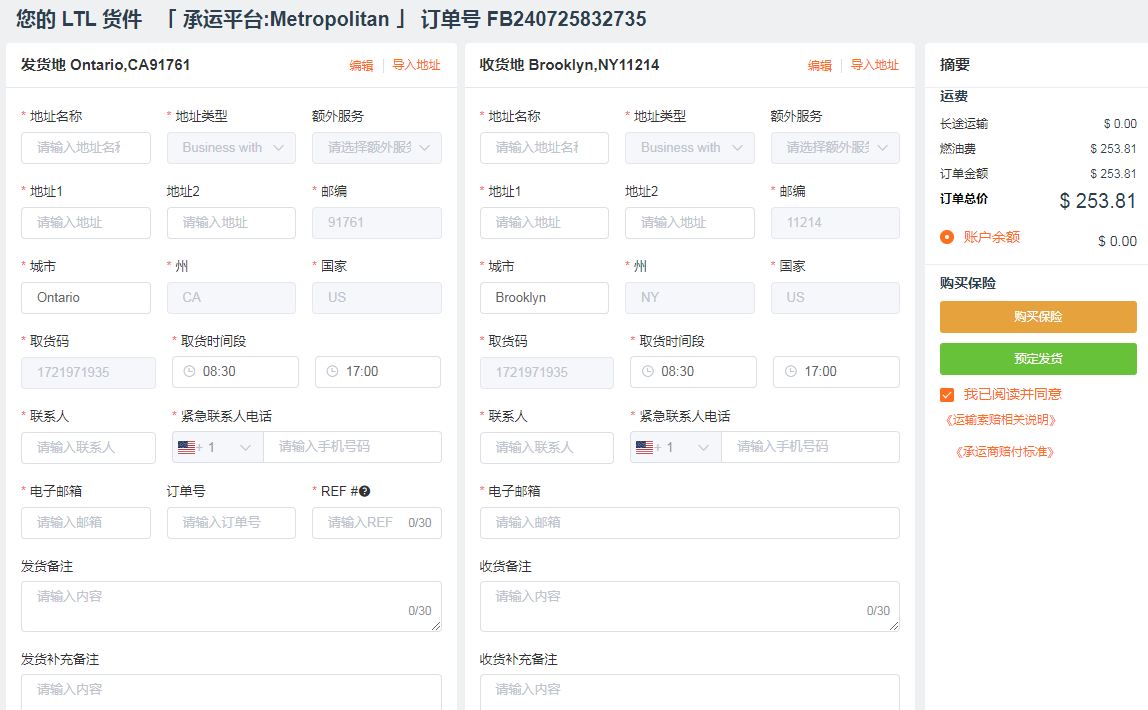Open shipper 地址类型 Business with dropdown

[231, 148]
